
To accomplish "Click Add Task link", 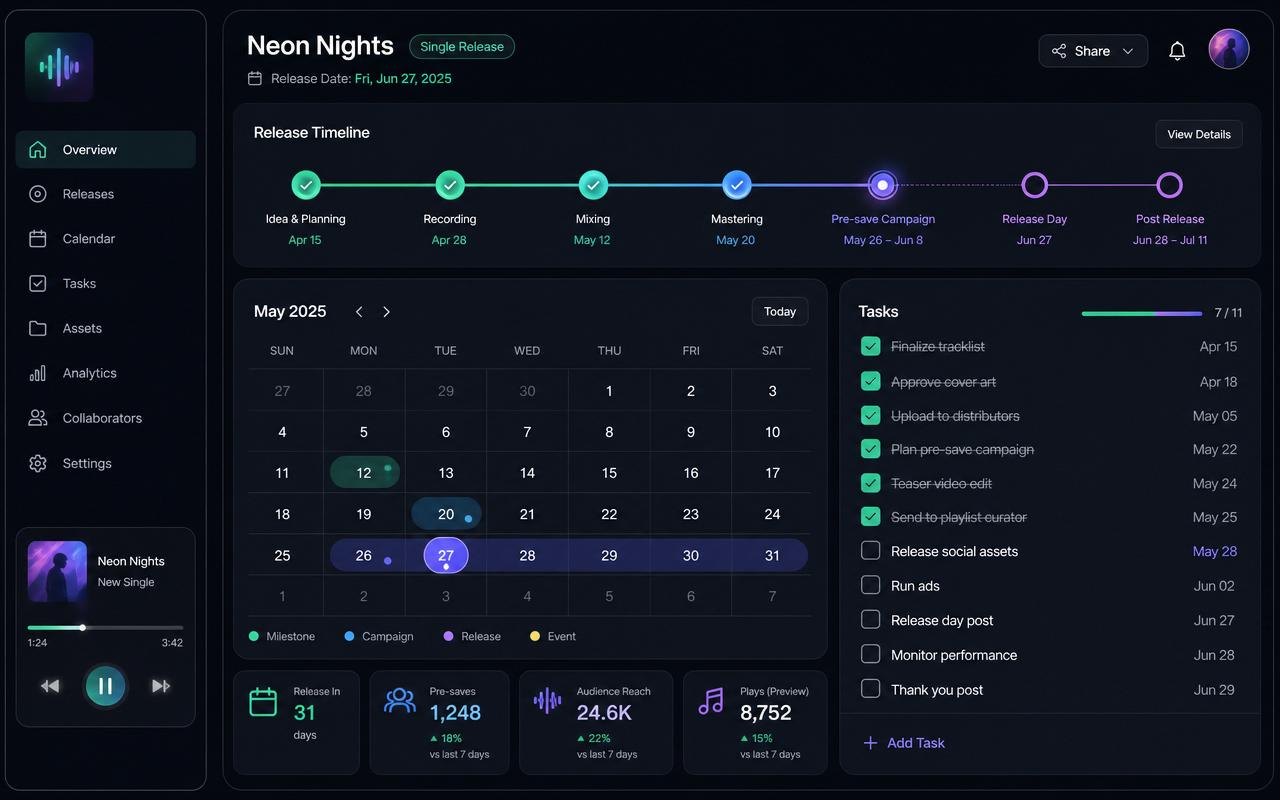I will tap(904, 743).
